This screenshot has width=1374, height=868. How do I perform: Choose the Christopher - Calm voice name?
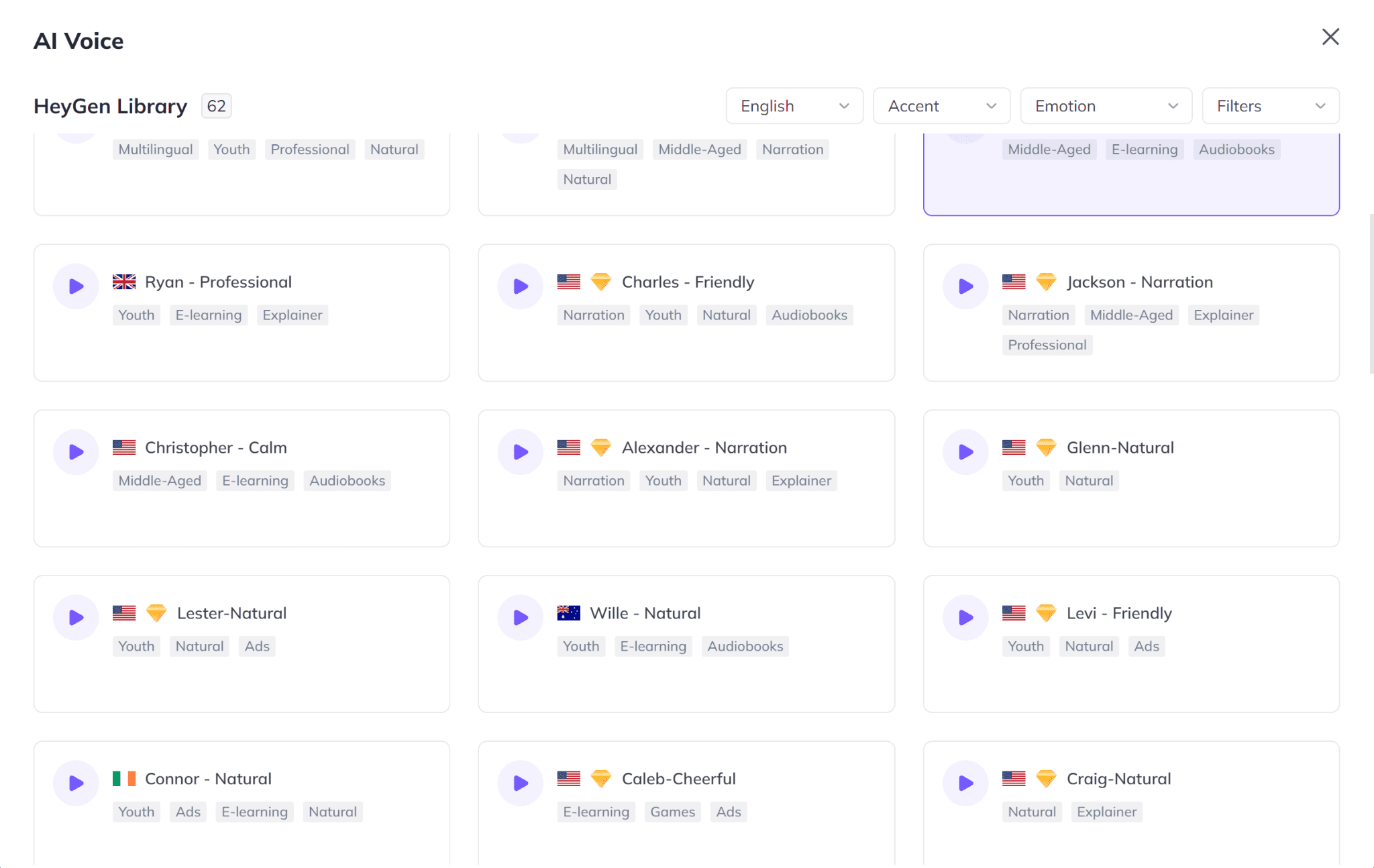coord(216,447)
